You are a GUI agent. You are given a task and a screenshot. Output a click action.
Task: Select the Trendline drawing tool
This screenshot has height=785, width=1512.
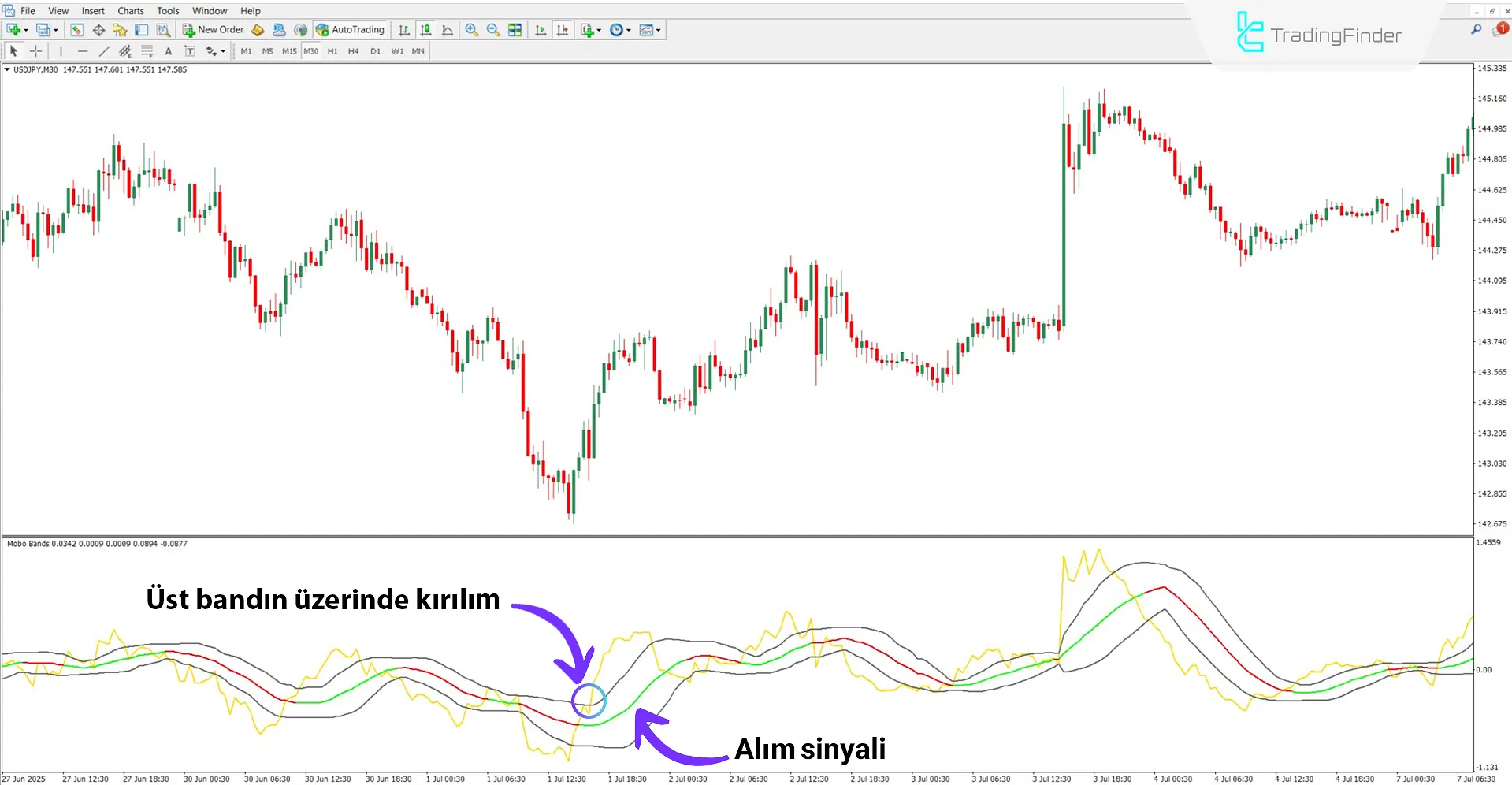point(104,50)
